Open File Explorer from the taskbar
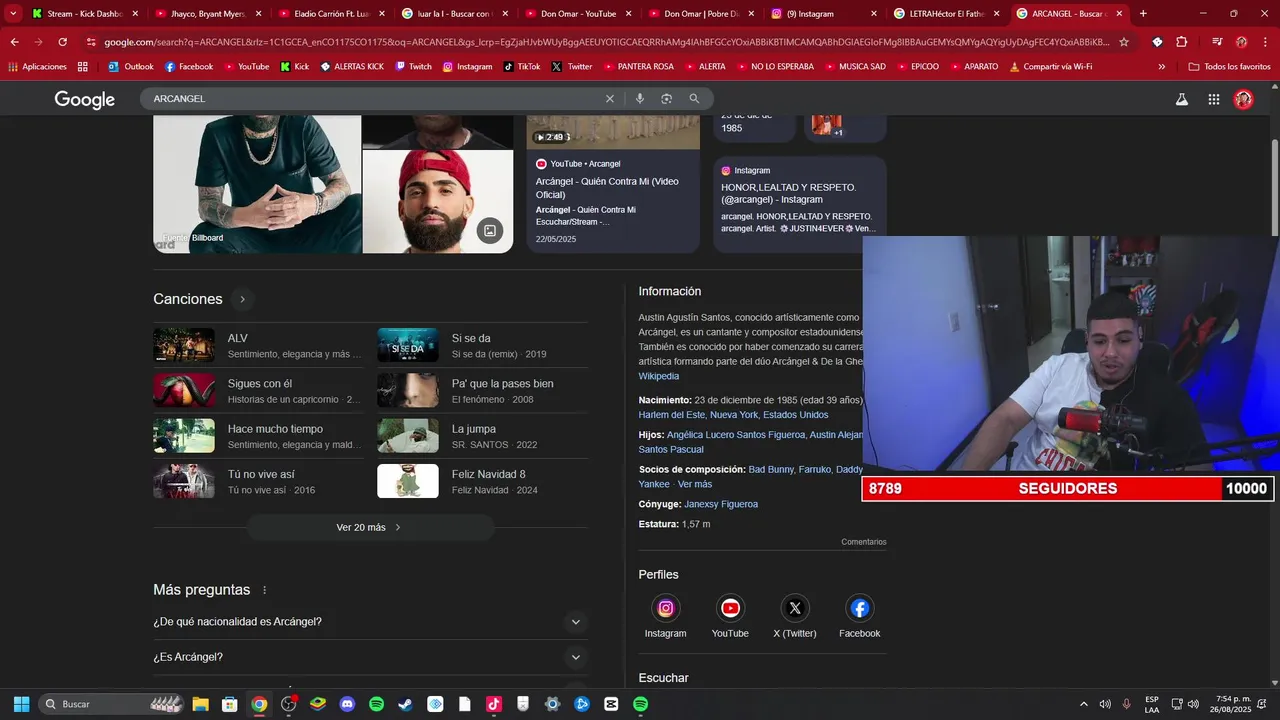Viewport: 1280px width, 720px height. [x=200, y=704]
